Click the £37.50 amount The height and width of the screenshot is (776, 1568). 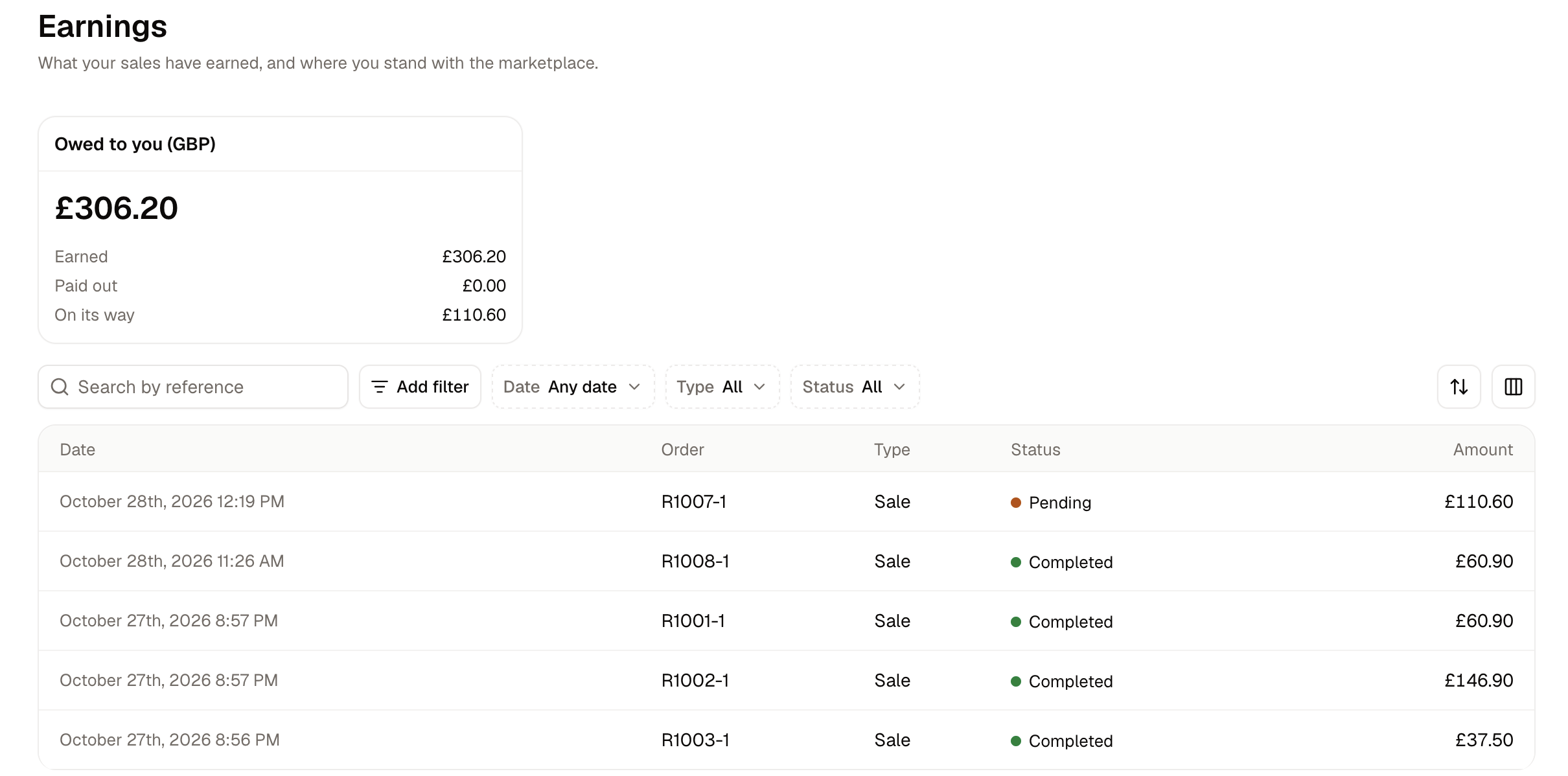point(1484,740)
